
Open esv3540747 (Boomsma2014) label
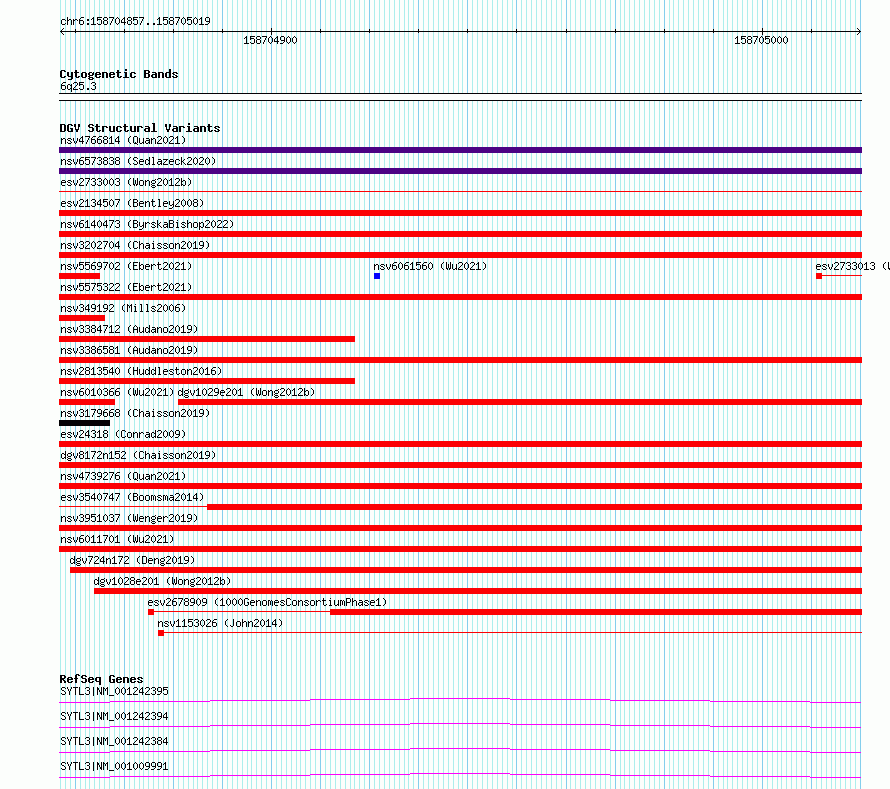pyautogui.click(x=132, y=497)
